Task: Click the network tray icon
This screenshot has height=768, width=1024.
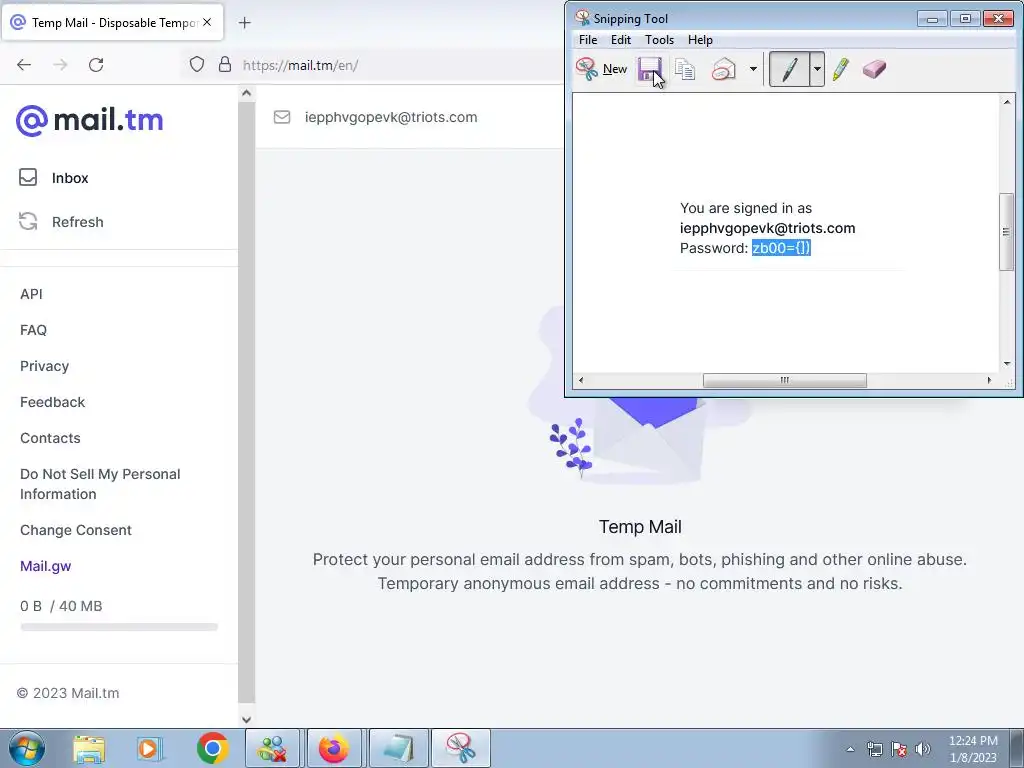Action: click(x=874, y=749)
